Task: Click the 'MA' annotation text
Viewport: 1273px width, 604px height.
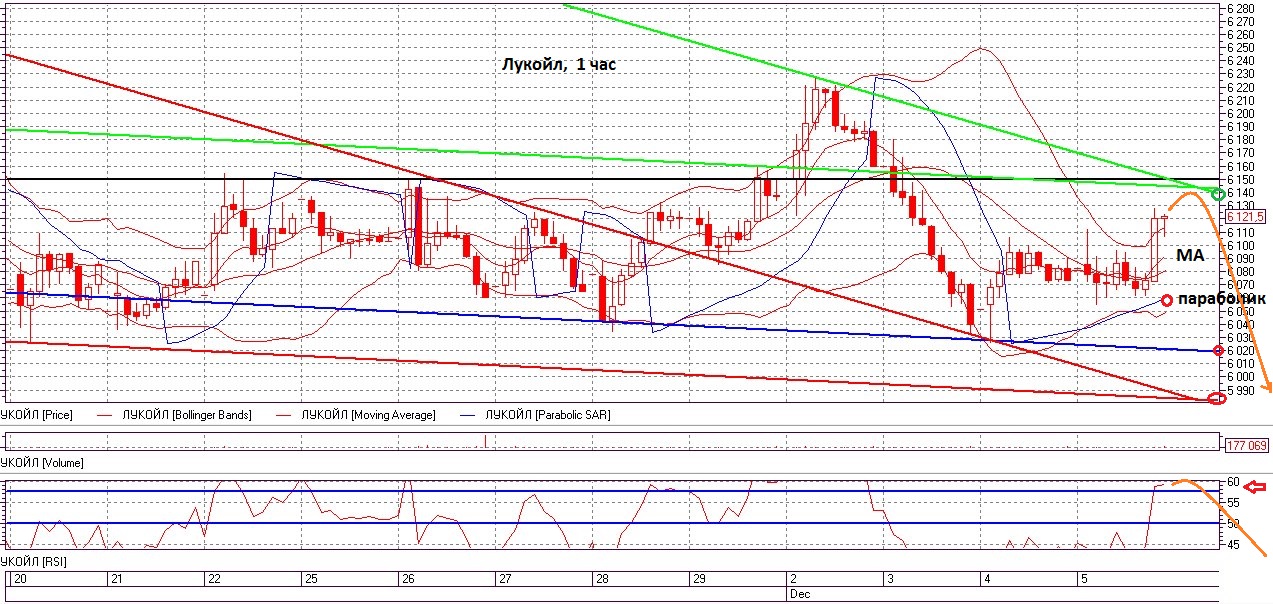Action: 1189,257
